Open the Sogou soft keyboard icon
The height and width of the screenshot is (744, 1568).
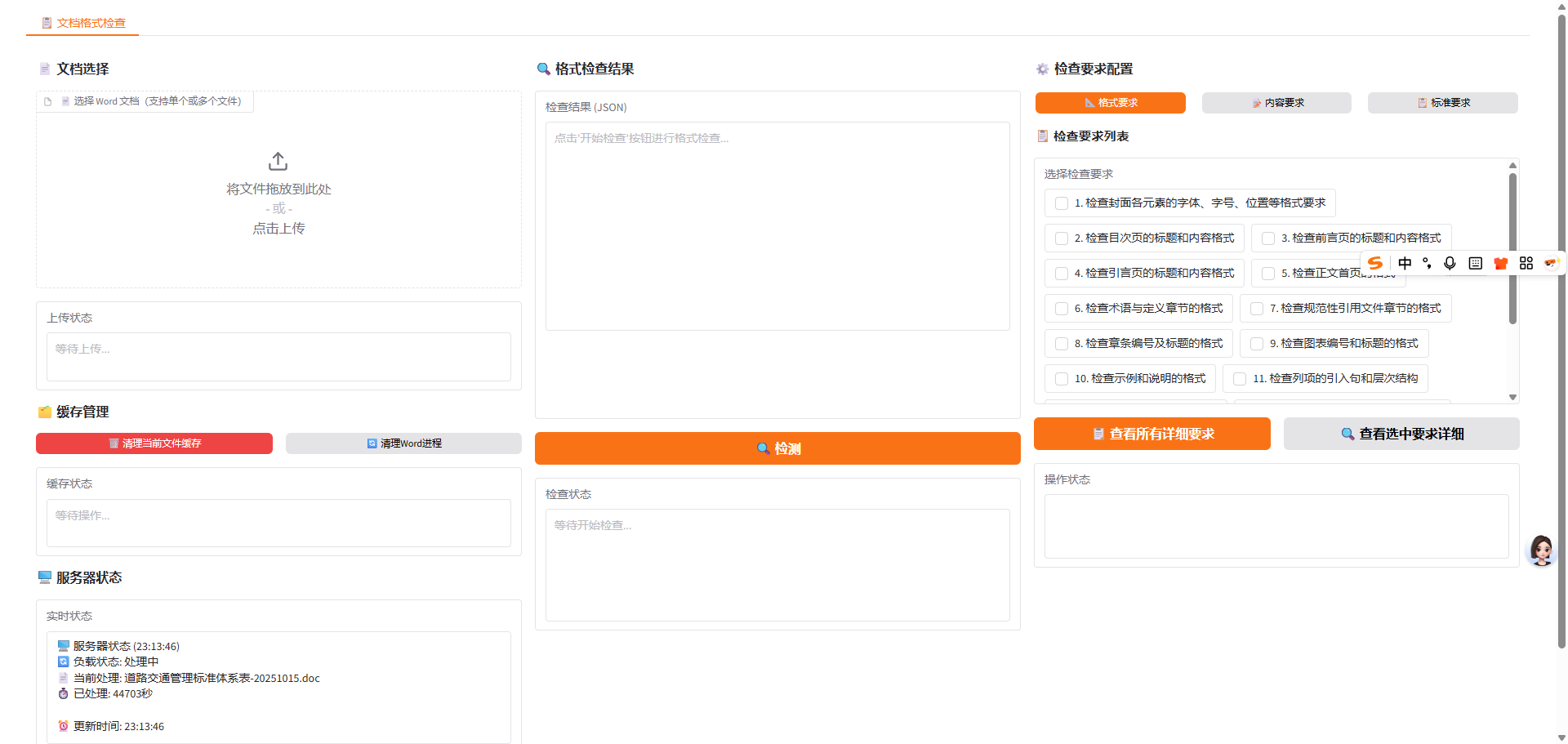(1475, 263)
